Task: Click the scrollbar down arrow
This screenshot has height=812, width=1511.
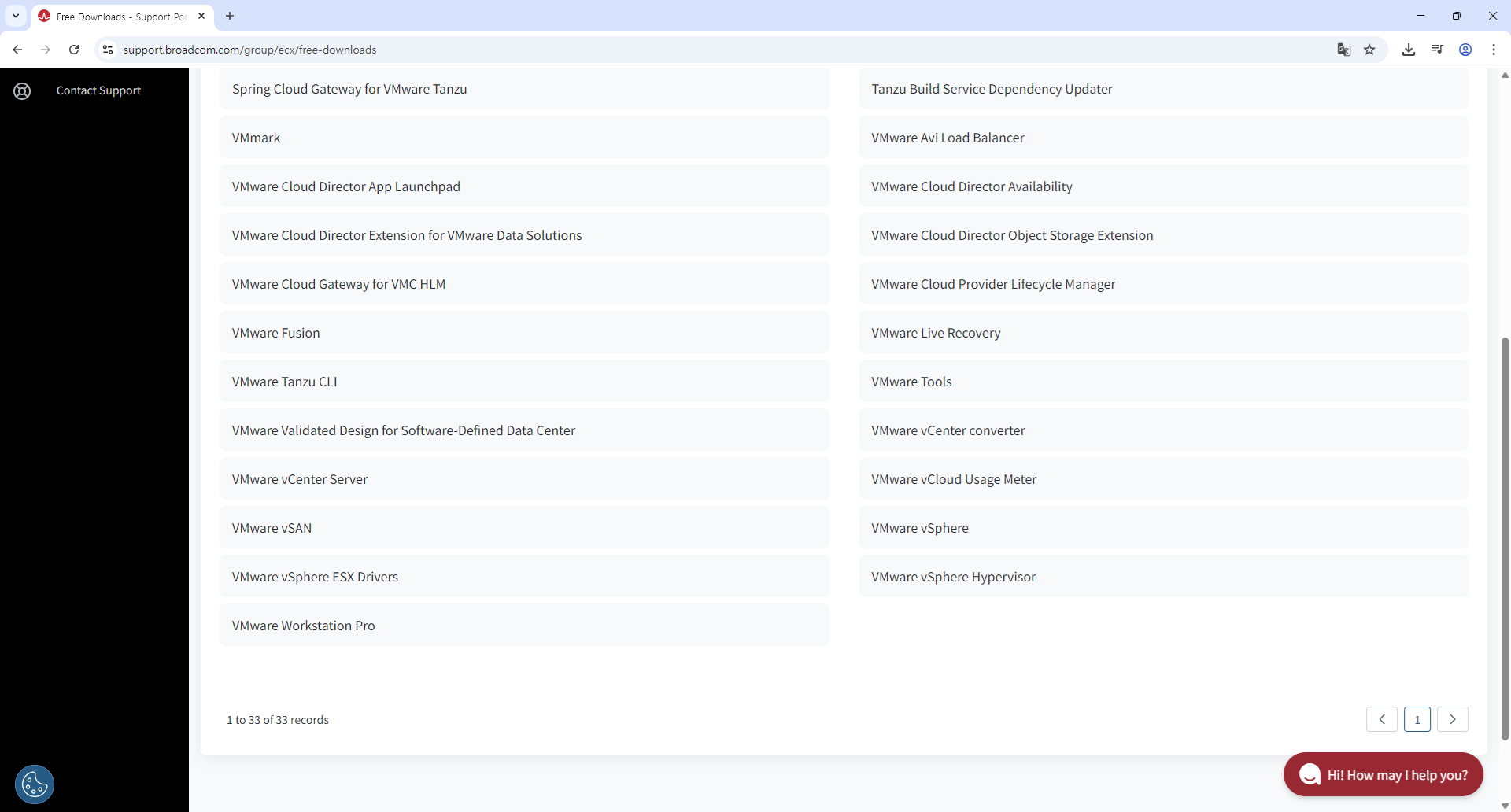Action: pos(1505,806)
